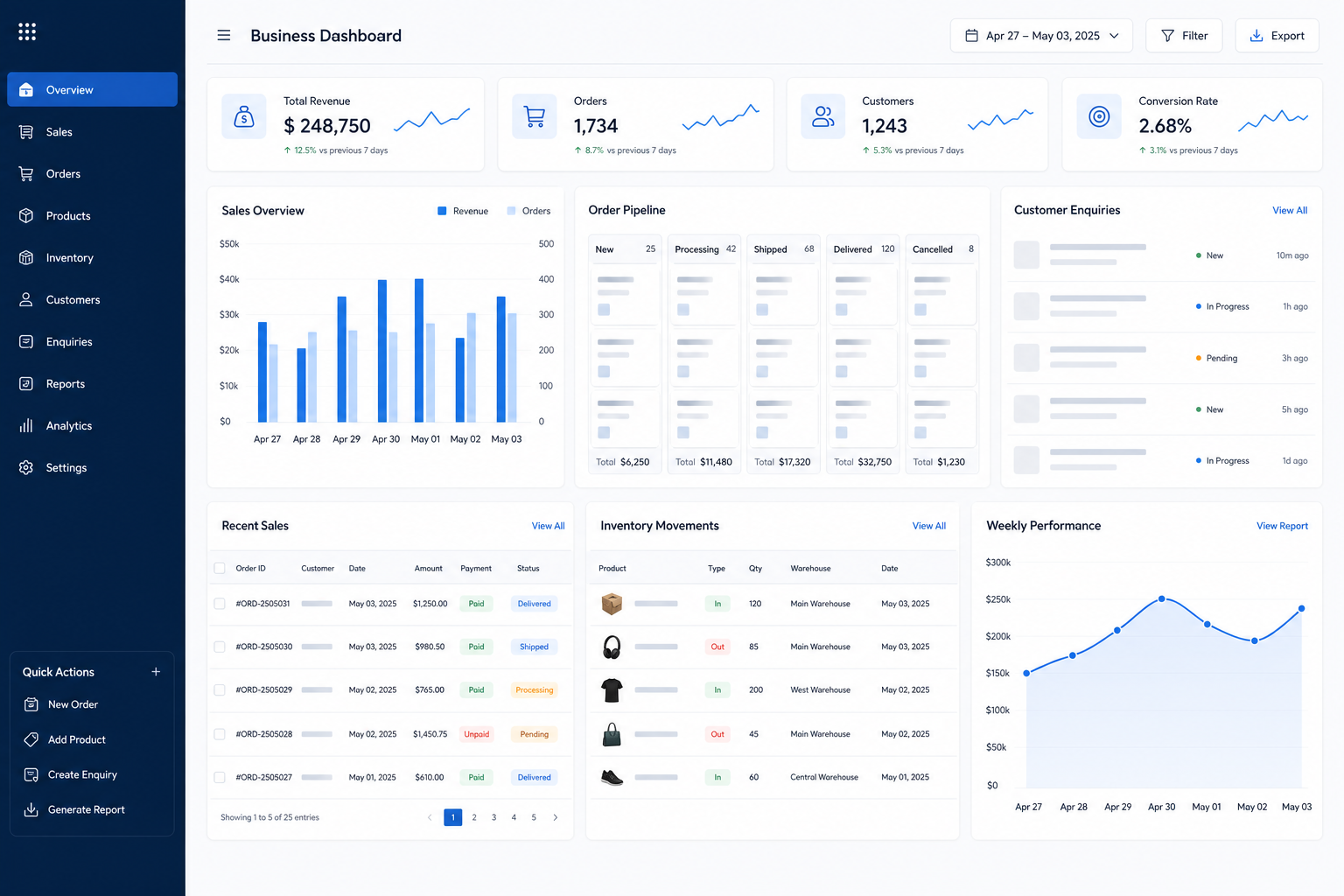1344x896 pixels.
Task: Click Central Warehouse in Inventory Movements
Action: tap(824, 777)
